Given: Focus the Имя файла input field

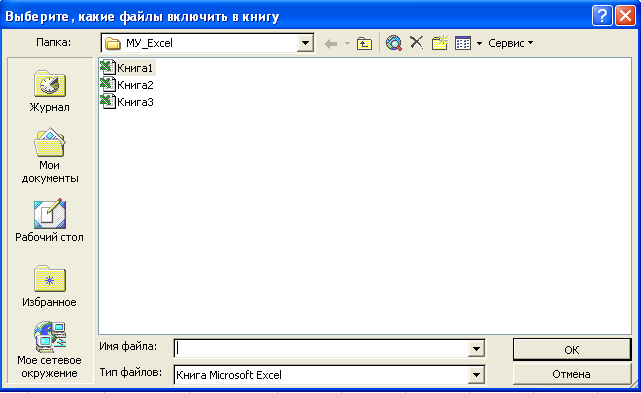Looking at the screenshot, I should (321, 349).
